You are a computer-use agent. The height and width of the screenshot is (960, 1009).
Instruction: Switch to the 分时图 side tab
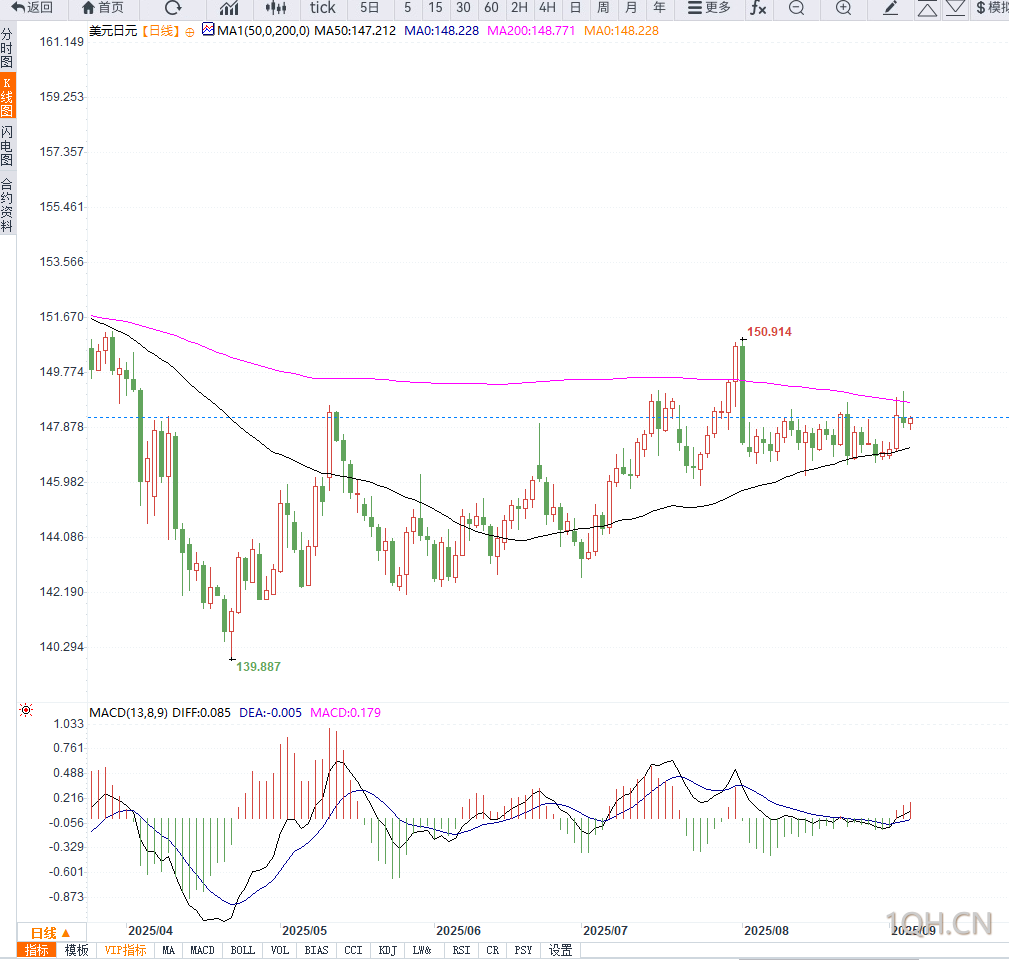(x=7, y=48)
